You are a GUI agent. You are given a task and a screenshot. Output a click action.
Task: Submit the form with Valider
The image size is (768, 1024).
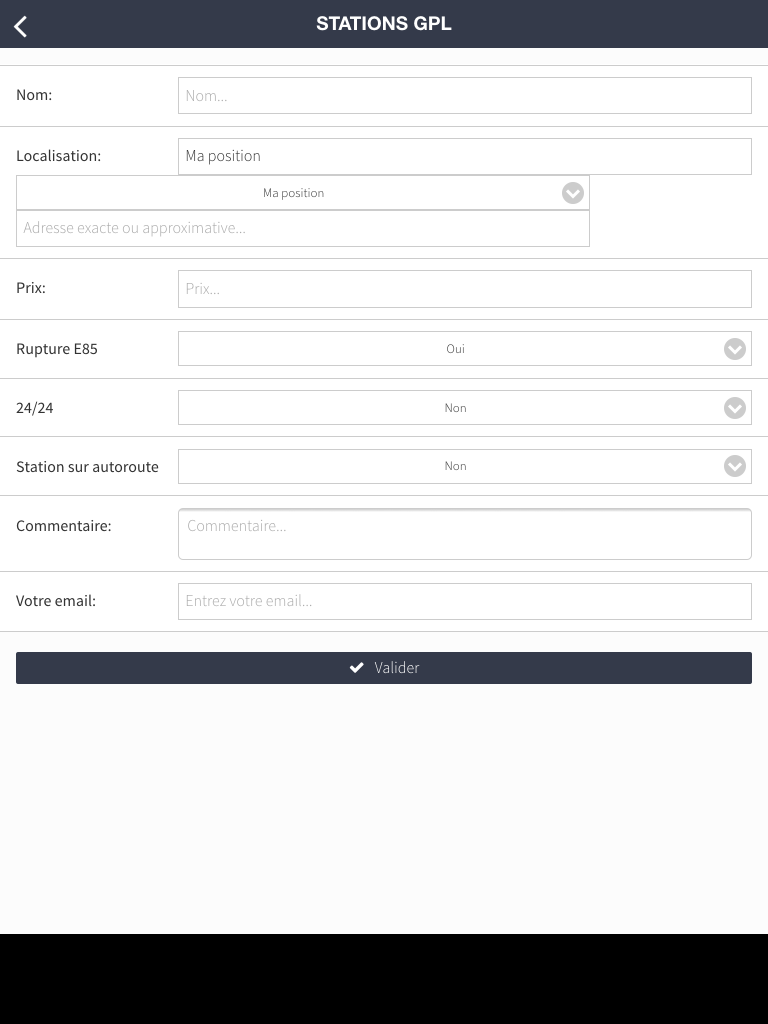click(384, 668)
